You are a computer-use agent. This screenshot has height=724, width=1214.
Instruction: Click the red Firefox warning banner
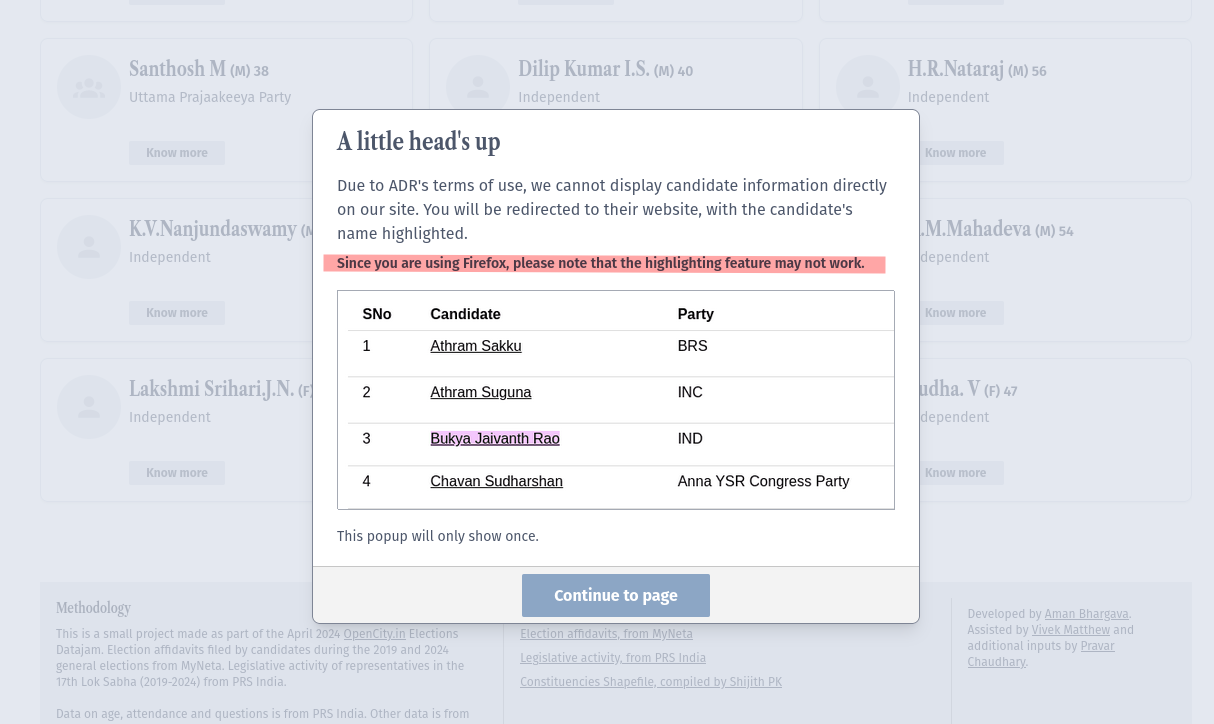604,264
